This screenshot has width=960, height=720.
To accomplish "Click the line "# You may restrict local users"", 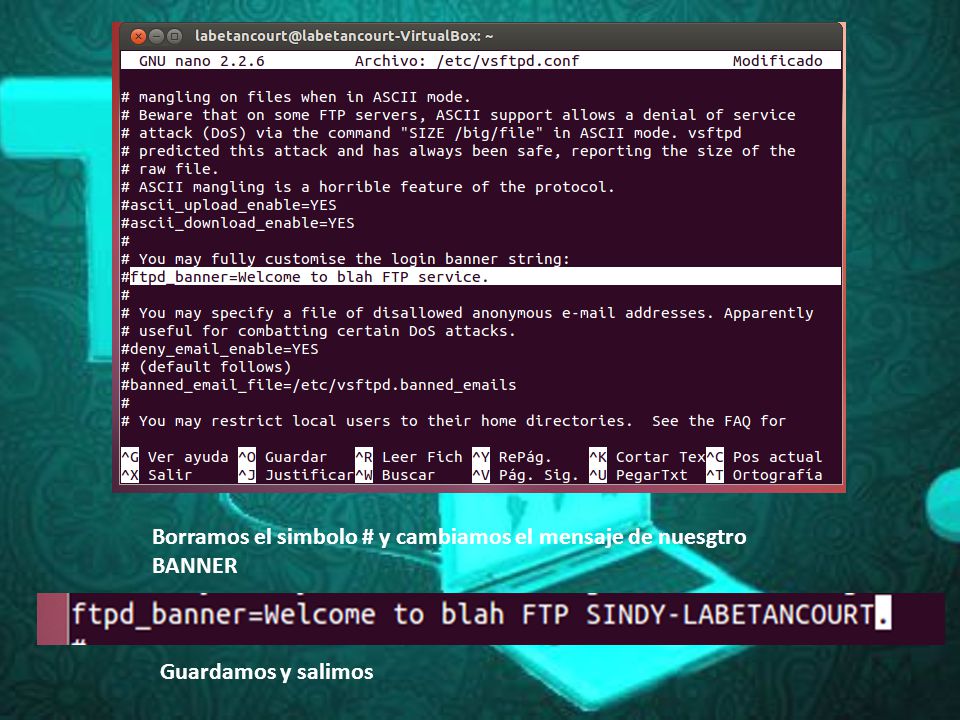I will click(454, 421).
